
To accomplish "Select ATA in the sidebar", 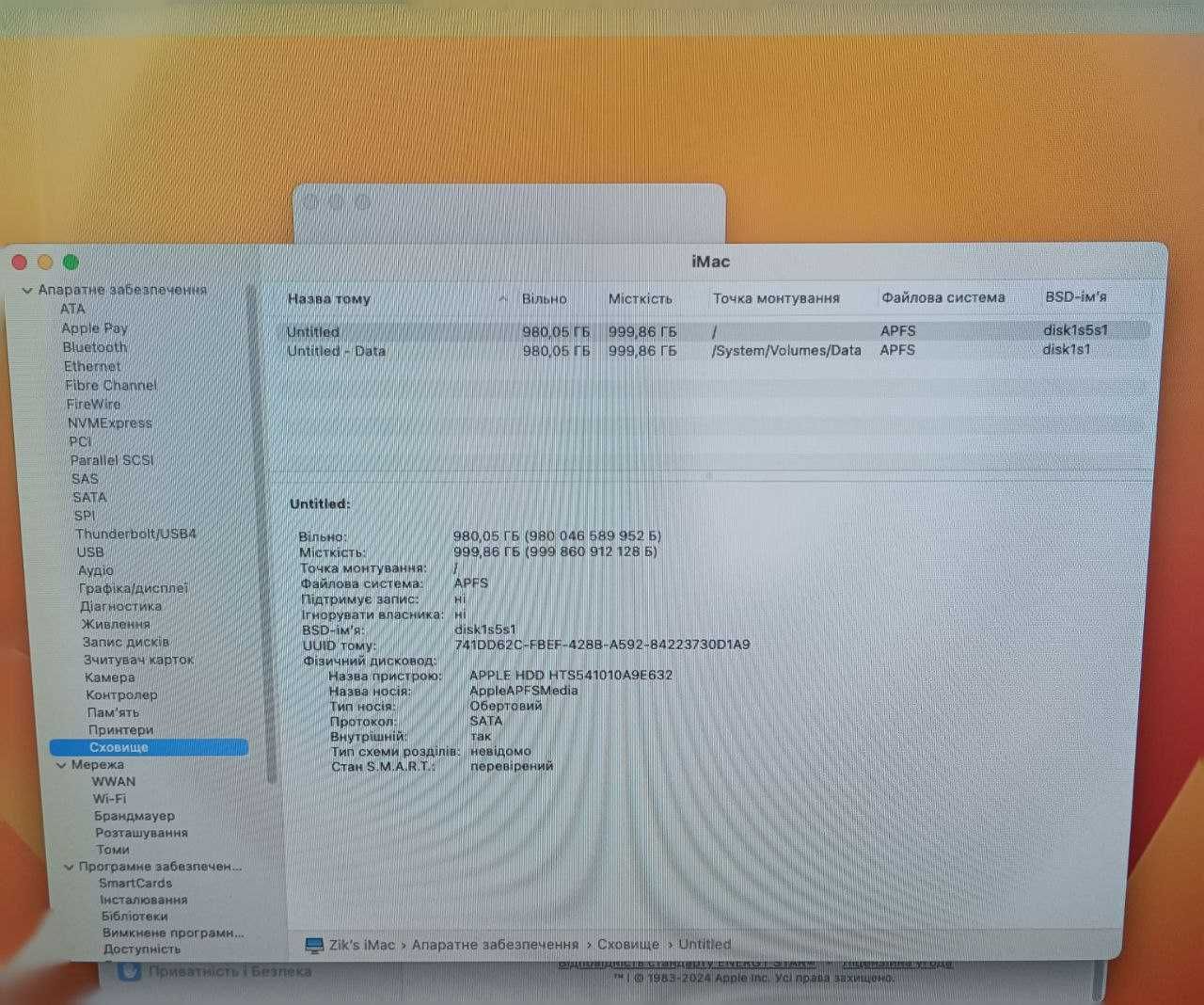I will (72, 309).
